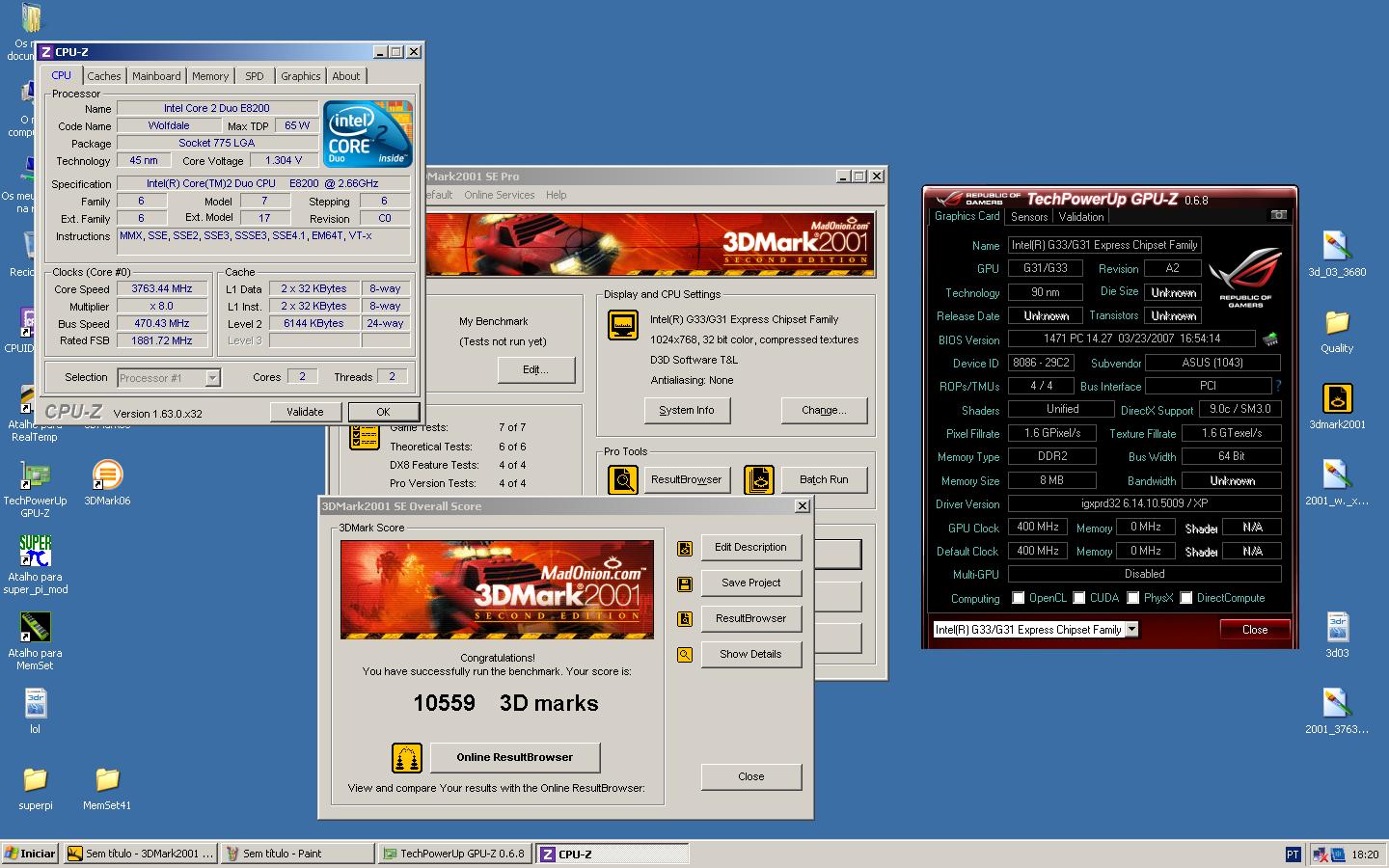The width and height of the screenshot is (1389, 868).
Task: Open the MemSet41 folder
Action: [x=107, y=787]
